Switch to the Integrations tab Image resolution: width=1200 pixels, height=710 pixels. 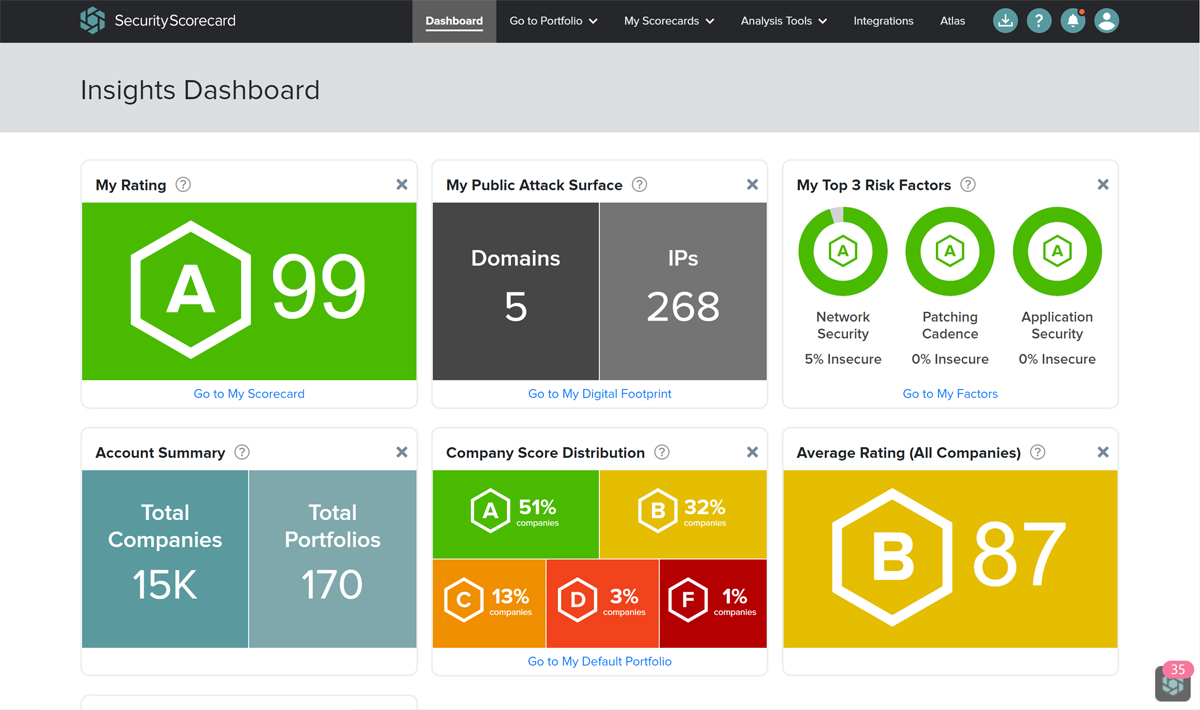pyautogui.click(x=884, y=20)
